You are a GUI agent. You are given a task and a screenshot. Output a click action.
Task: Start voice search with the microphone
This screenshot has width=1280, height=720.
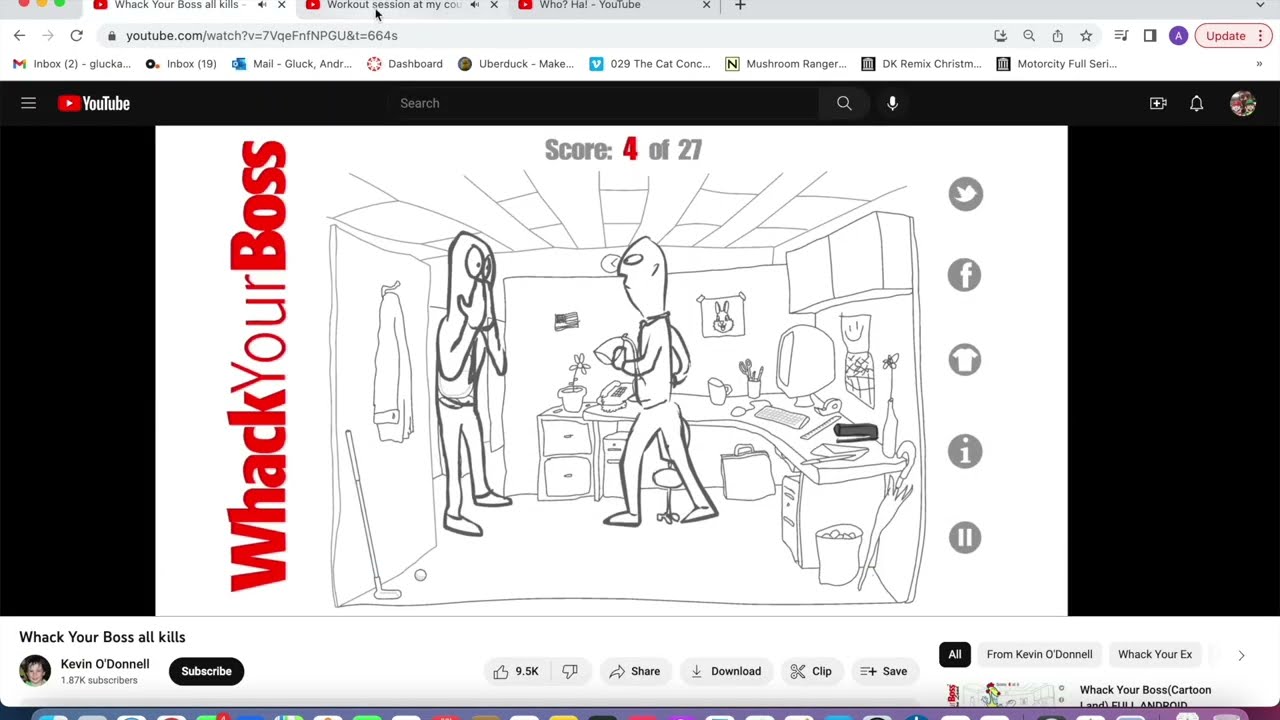(892, 103)
